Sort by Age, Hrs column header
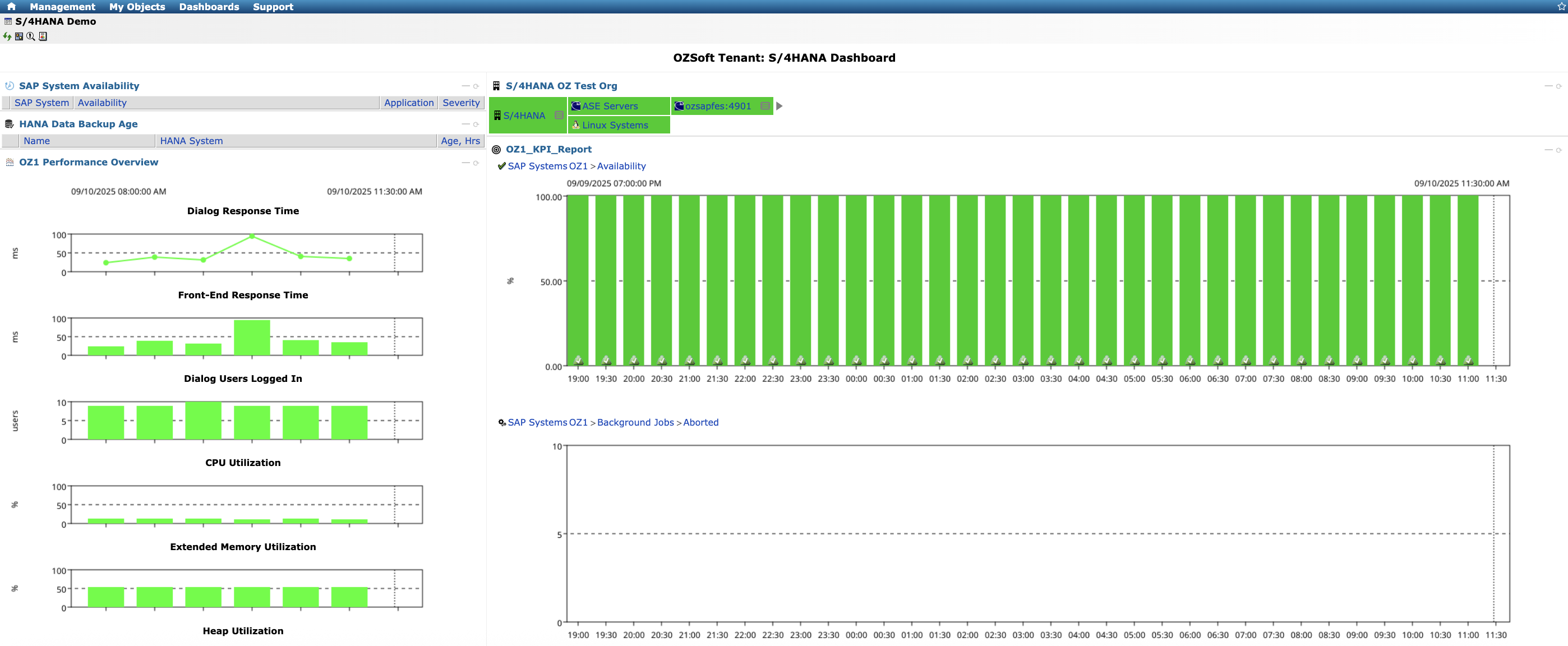The height and width of the screenshot is (646, 1568). point(460,141)
